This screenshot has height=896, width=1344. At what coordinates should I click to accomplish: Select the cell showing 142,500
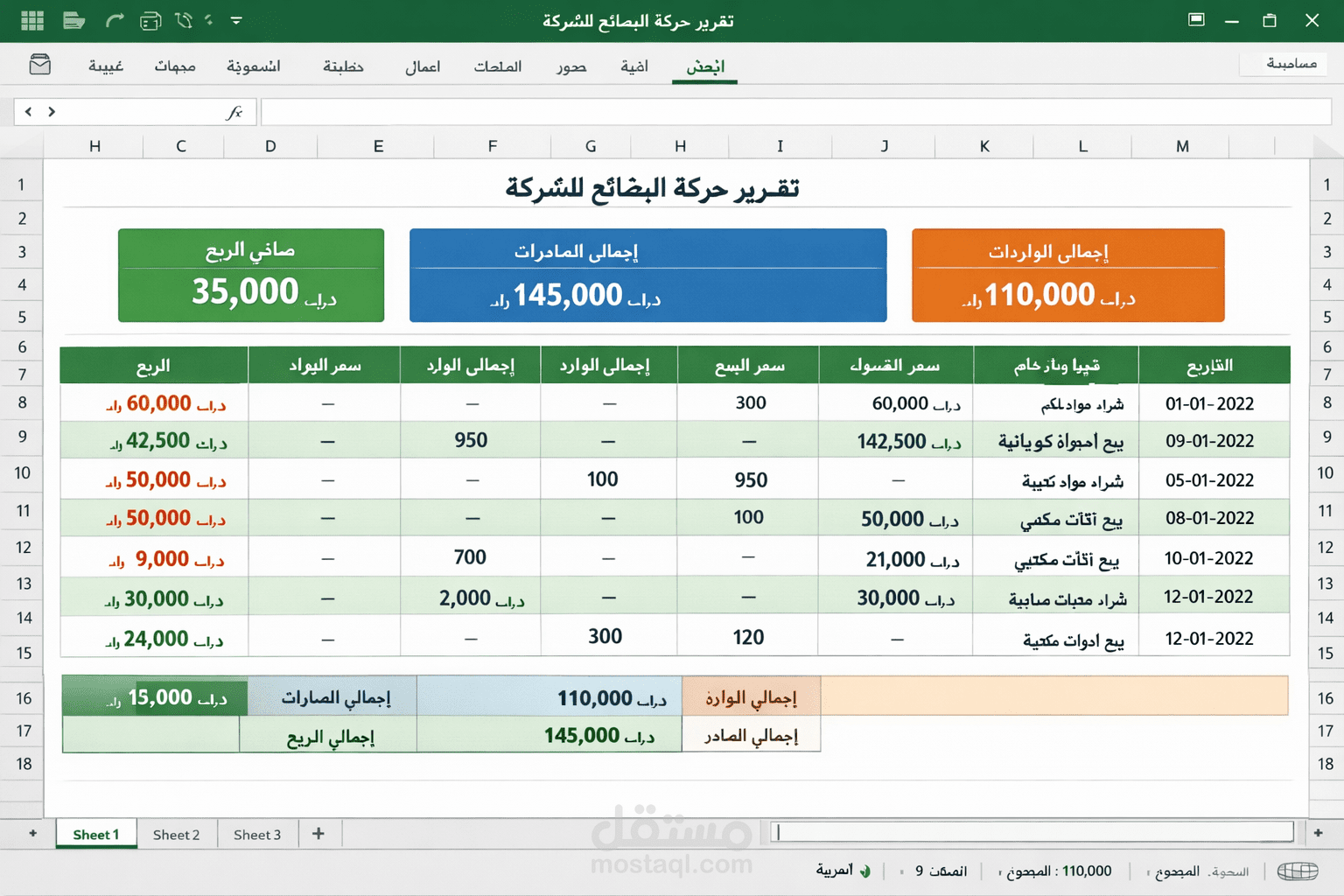(896, 441)
